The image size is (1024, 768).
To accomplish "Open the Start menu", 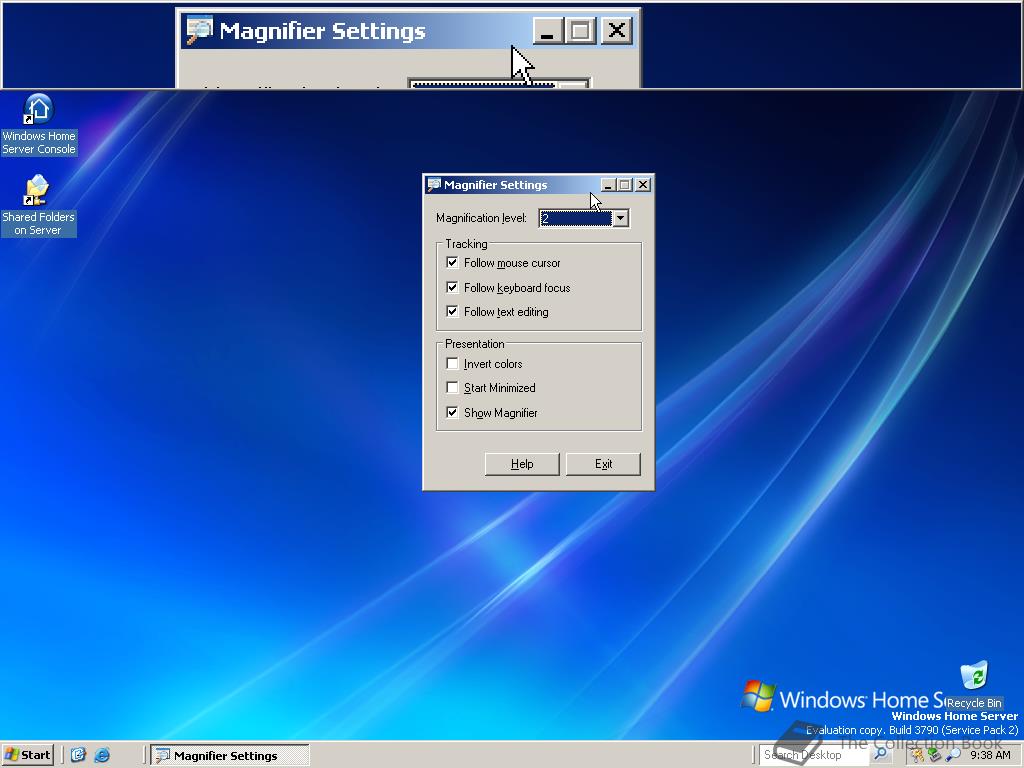I will [28, 755].
